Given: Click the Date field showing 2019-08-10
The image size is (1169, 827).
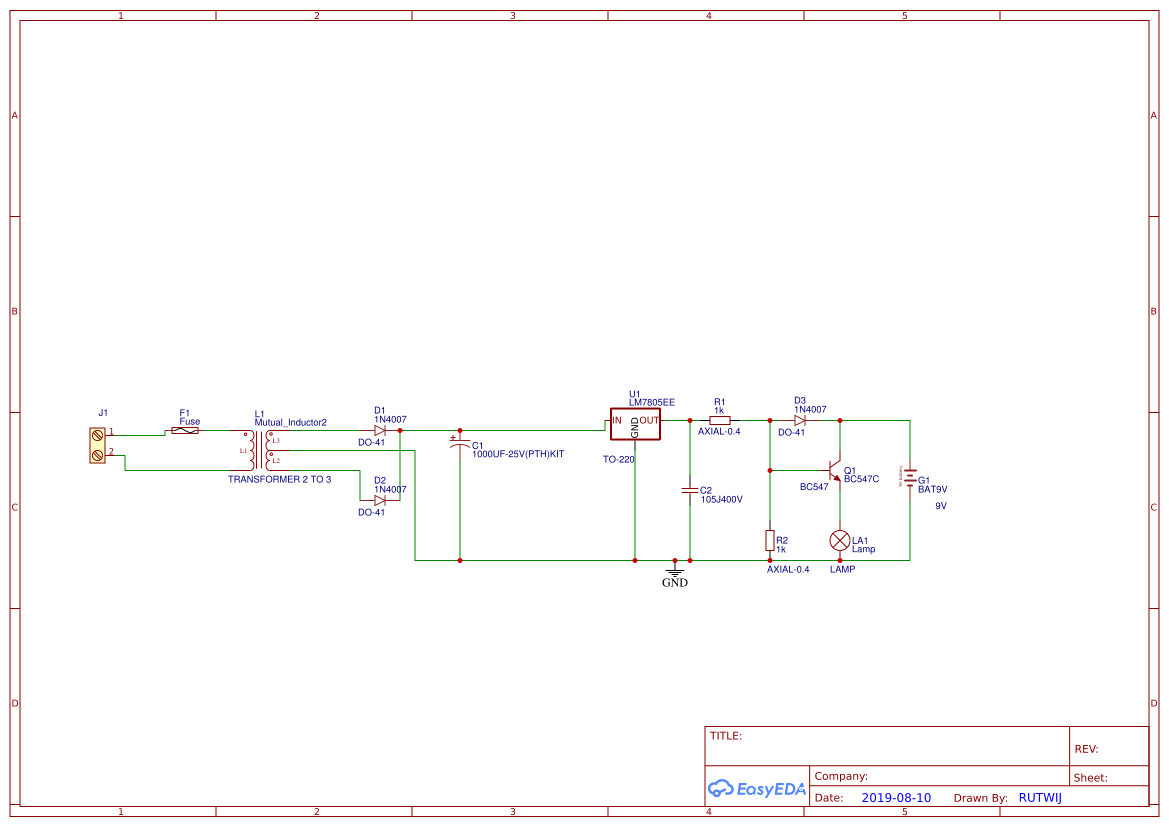Looking at the screenshot, I should click(x=895, y=797).
